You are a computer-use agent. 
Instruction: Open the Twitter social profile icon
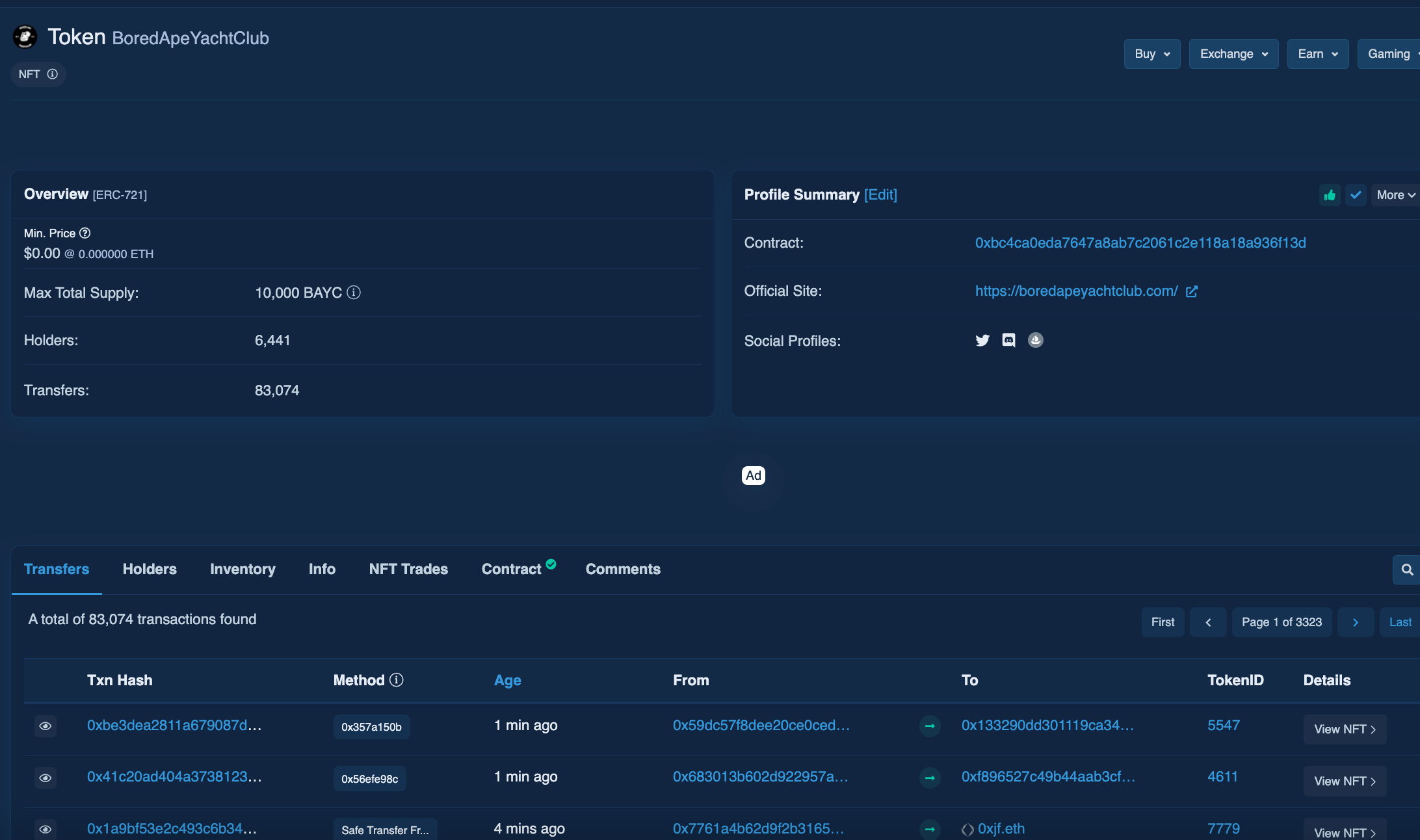(x=982, y=340)
